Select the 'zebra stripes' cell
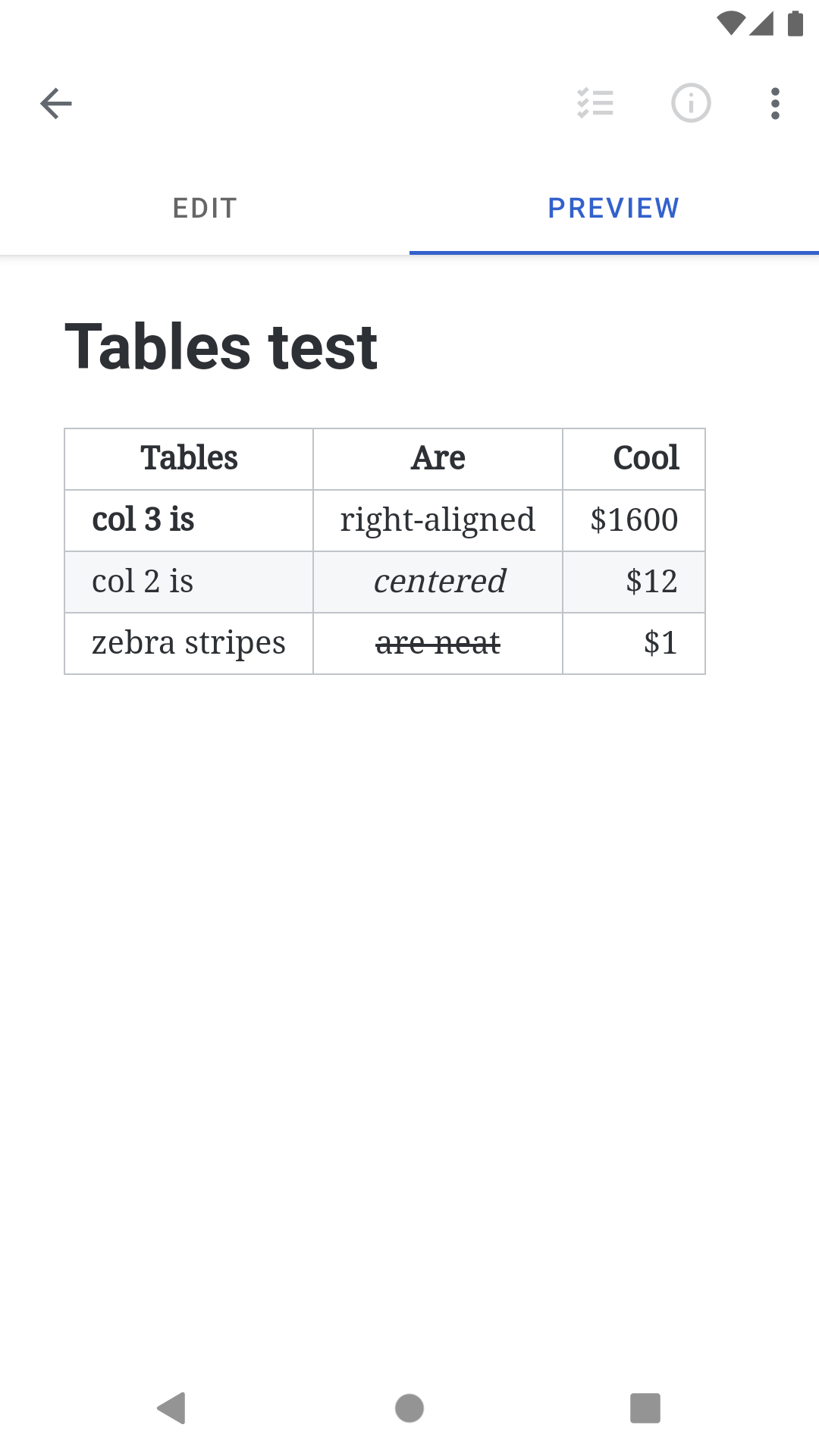 click(190, 642)
